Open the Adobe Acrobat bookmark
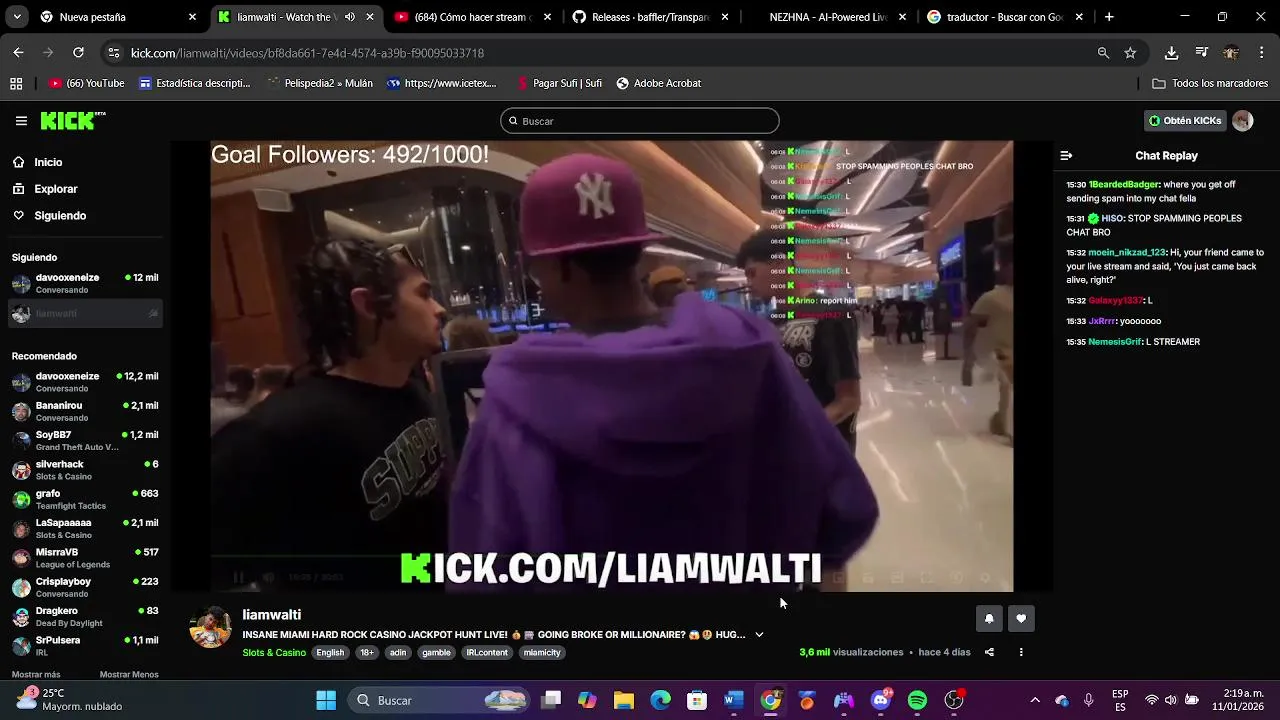Image resolution: width=1280 pixels, height=720 pixels. 658,84
